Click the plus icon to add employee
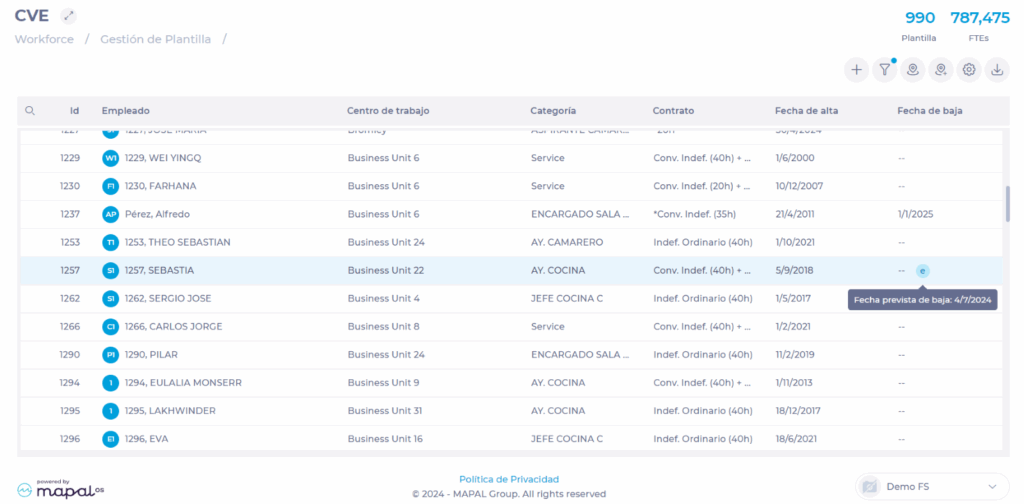This screenshot has height=504, width=1024. point(856,69)
